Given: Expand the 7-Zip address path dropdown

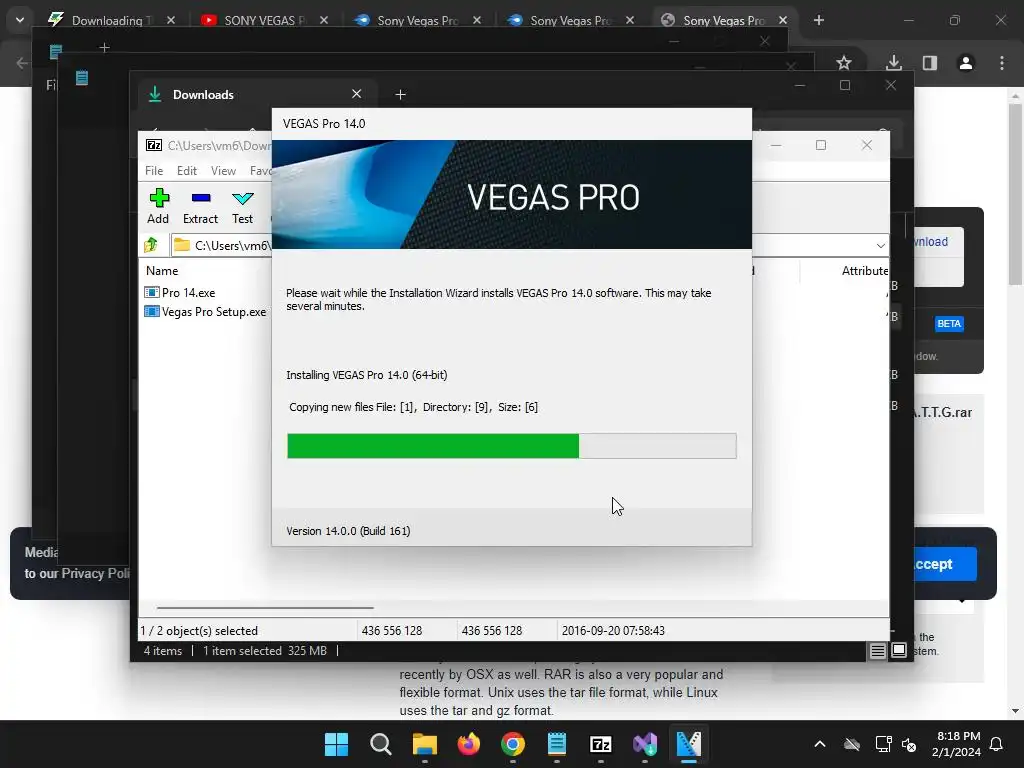Looking at the screenshot, I should point(880,246).
